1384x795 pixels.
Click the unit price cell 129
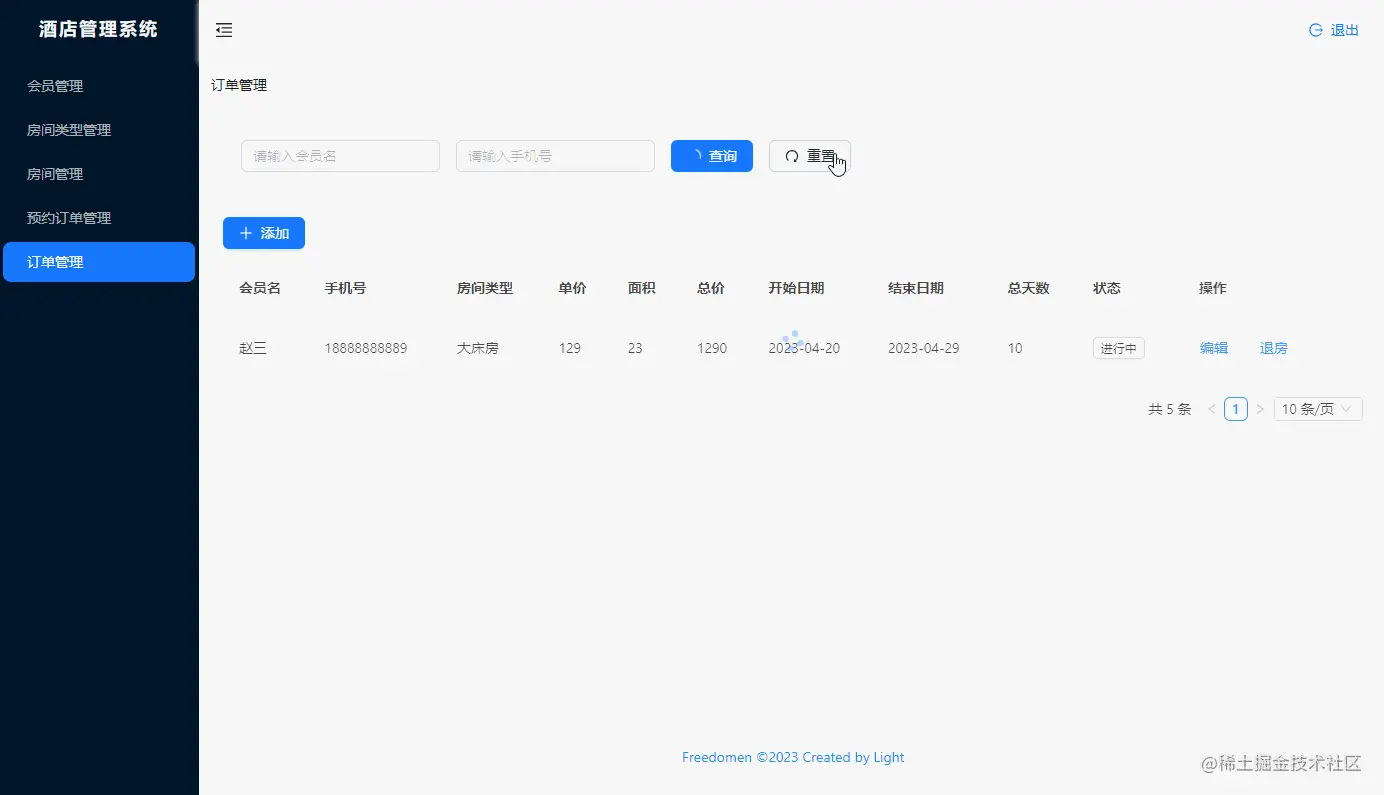click(x=570, y=348)
